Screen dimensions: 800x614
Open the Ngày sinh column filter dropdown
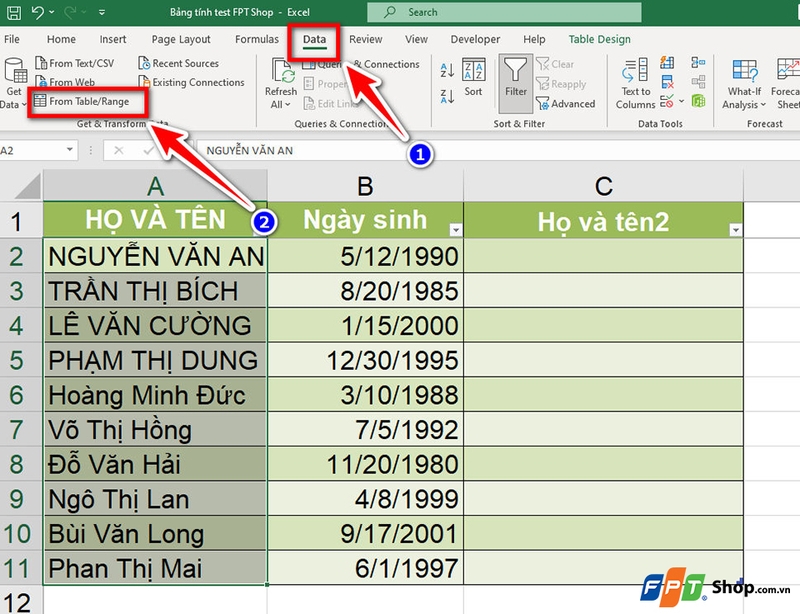[455, 228]
